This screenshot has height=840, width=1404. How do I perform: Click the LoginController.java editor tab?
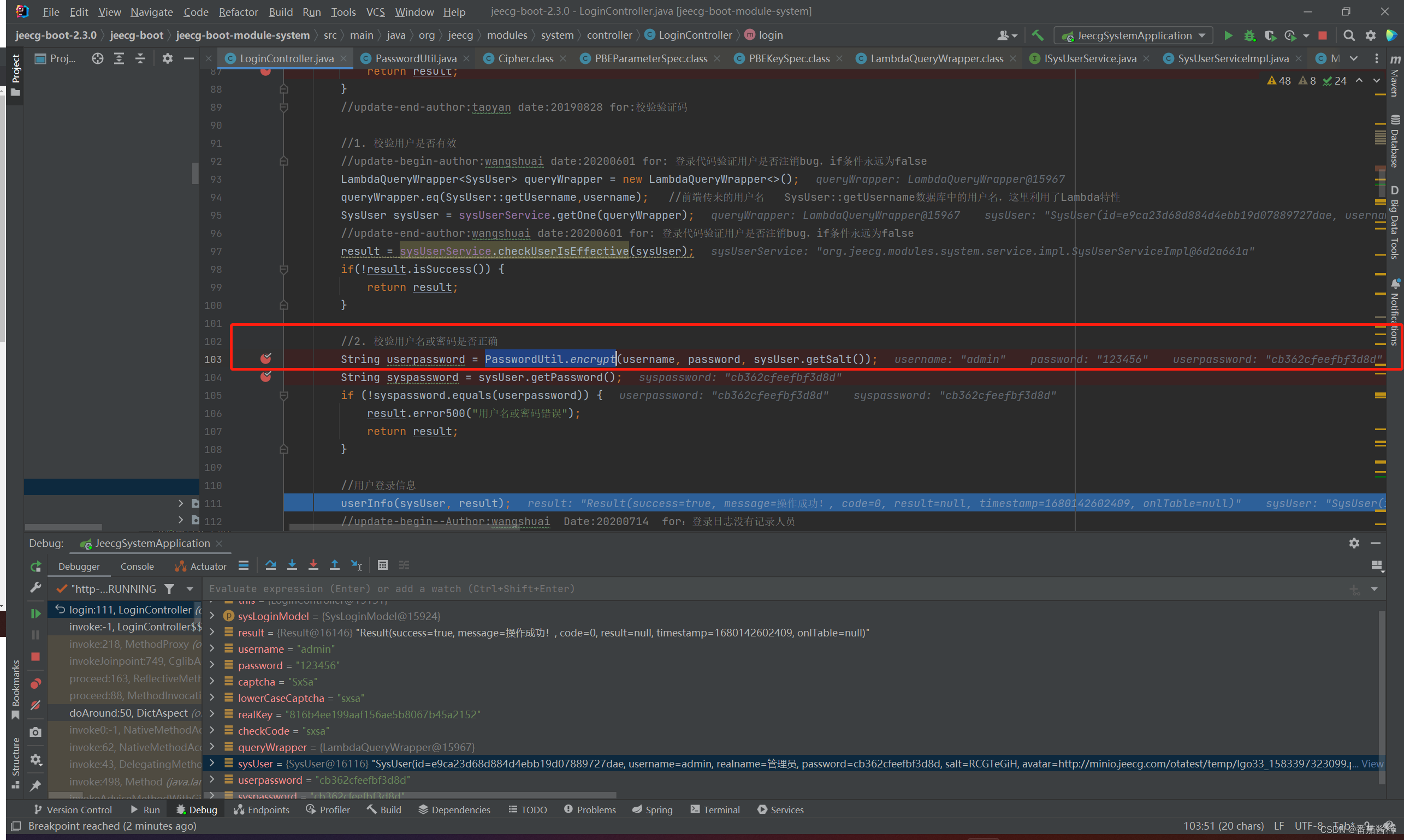pos(286,58)
